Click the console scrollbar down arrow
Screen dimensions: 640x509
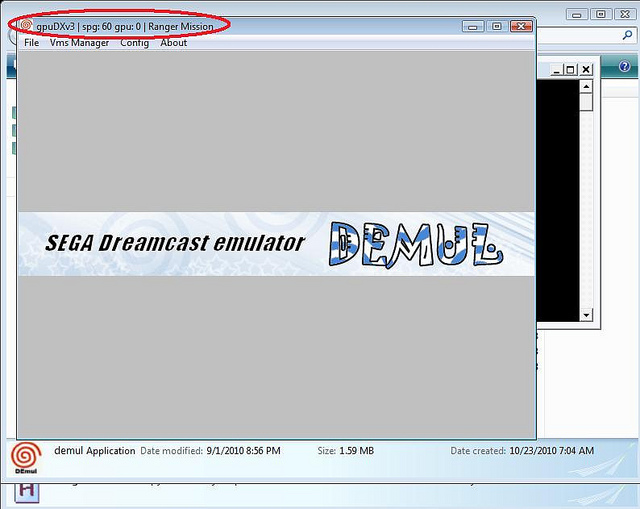coord(587,315)
